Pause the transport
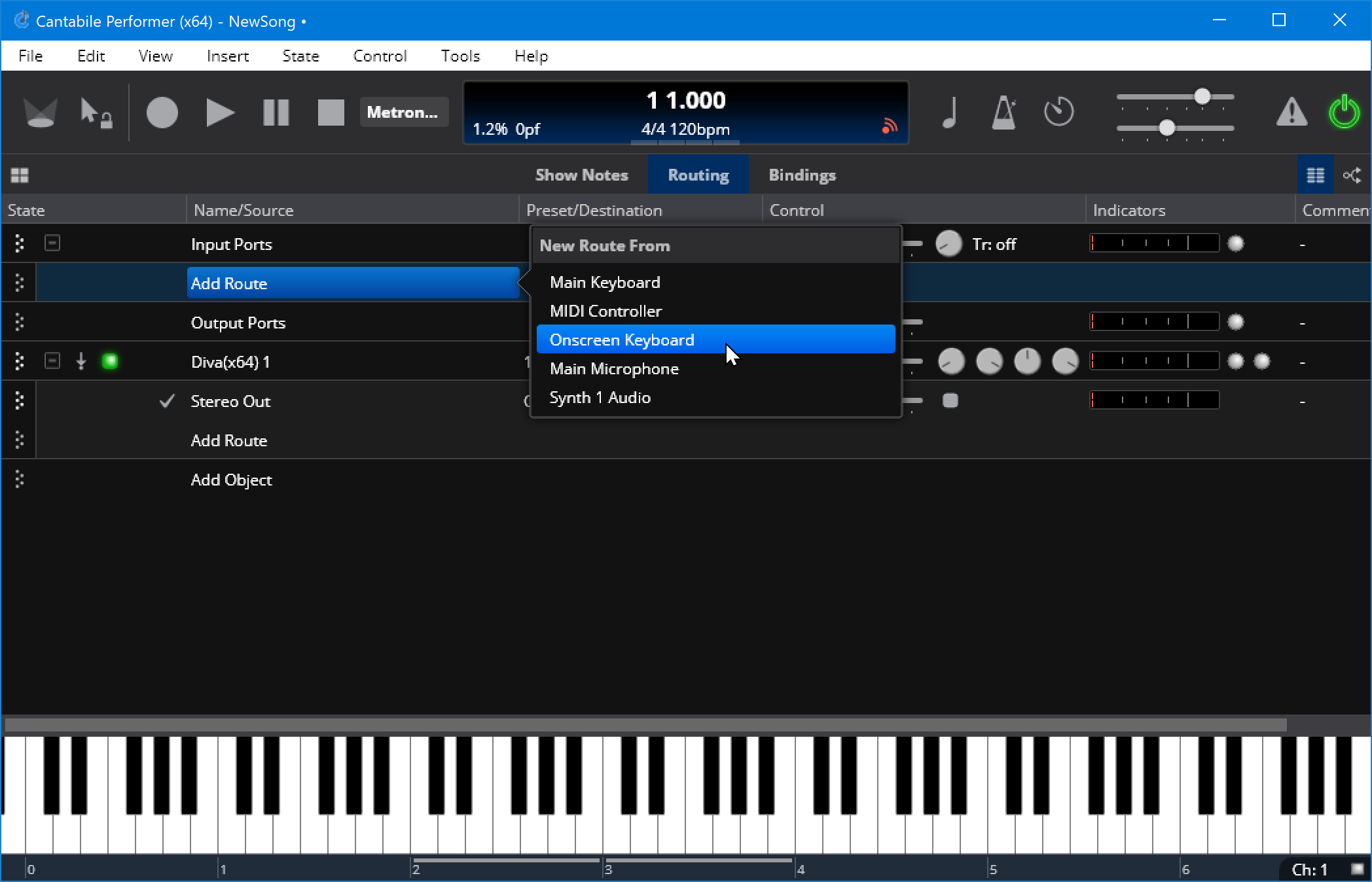 (276, 113)
